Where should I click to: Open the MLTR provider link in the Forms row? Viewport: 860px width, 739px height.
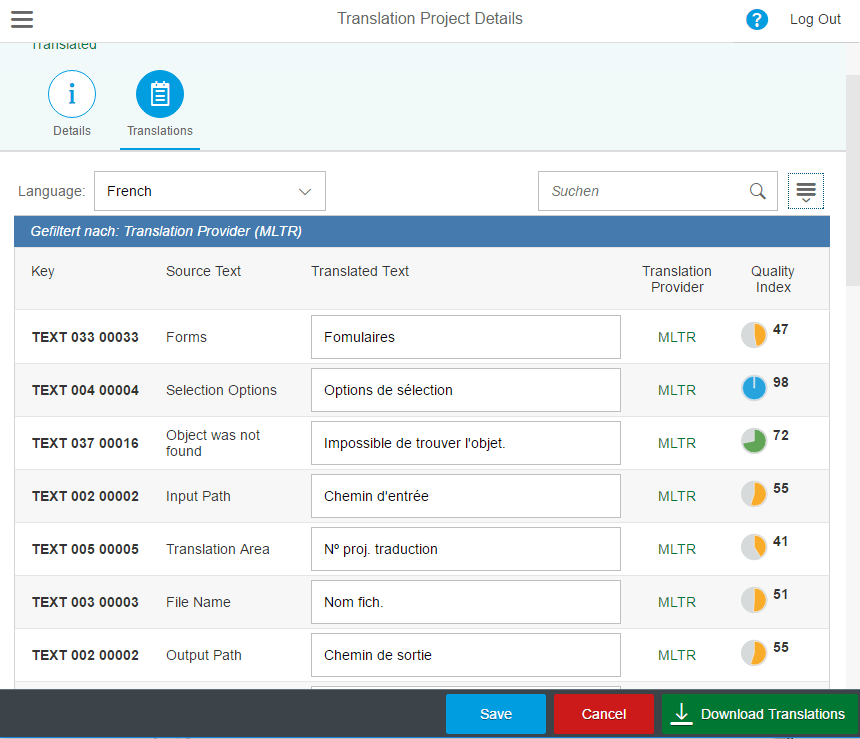coord(676,337)
